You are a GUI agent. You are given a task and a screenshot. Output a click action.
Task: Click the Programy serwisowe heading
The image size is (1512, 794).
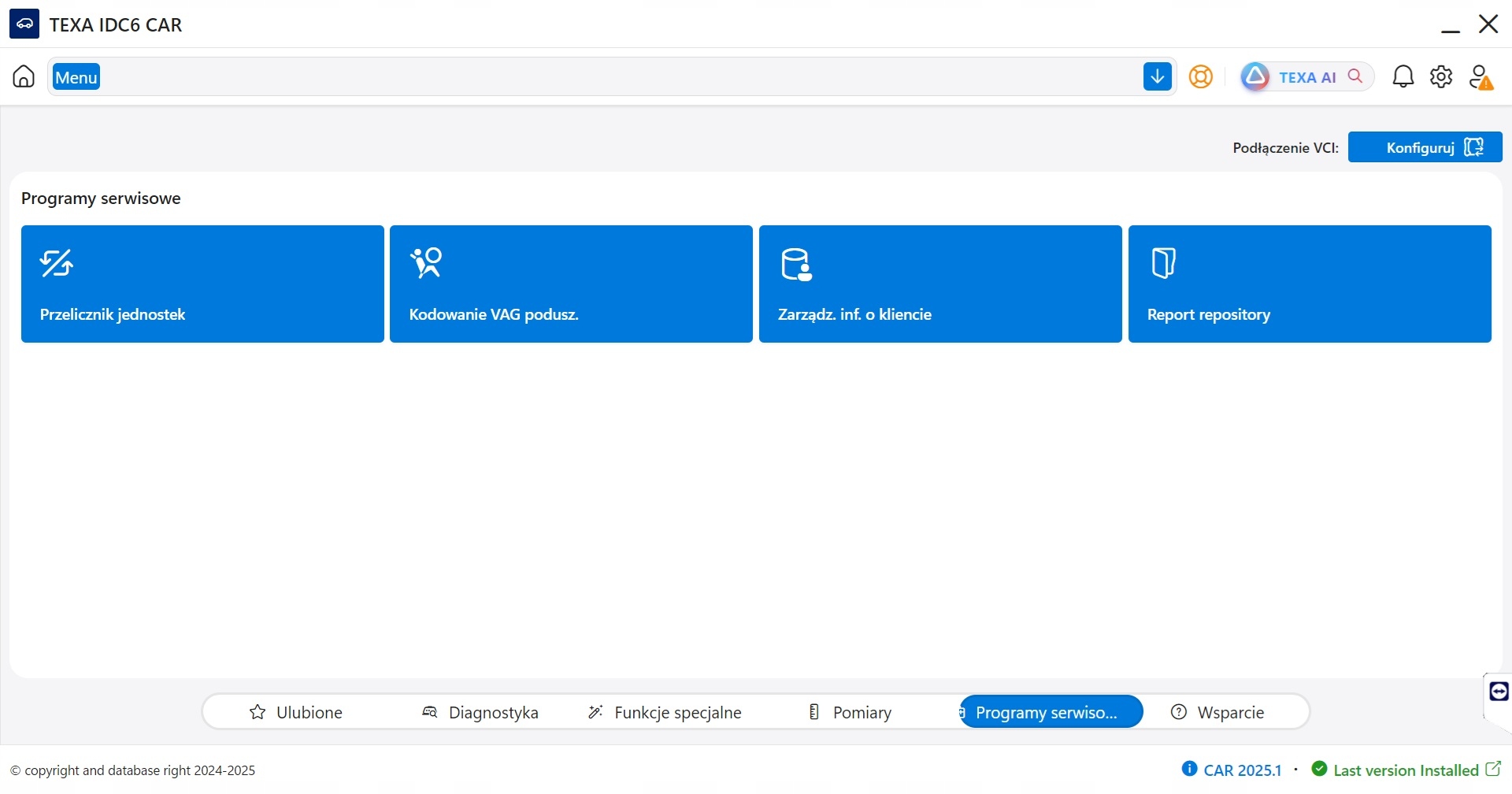pos(101,198)
